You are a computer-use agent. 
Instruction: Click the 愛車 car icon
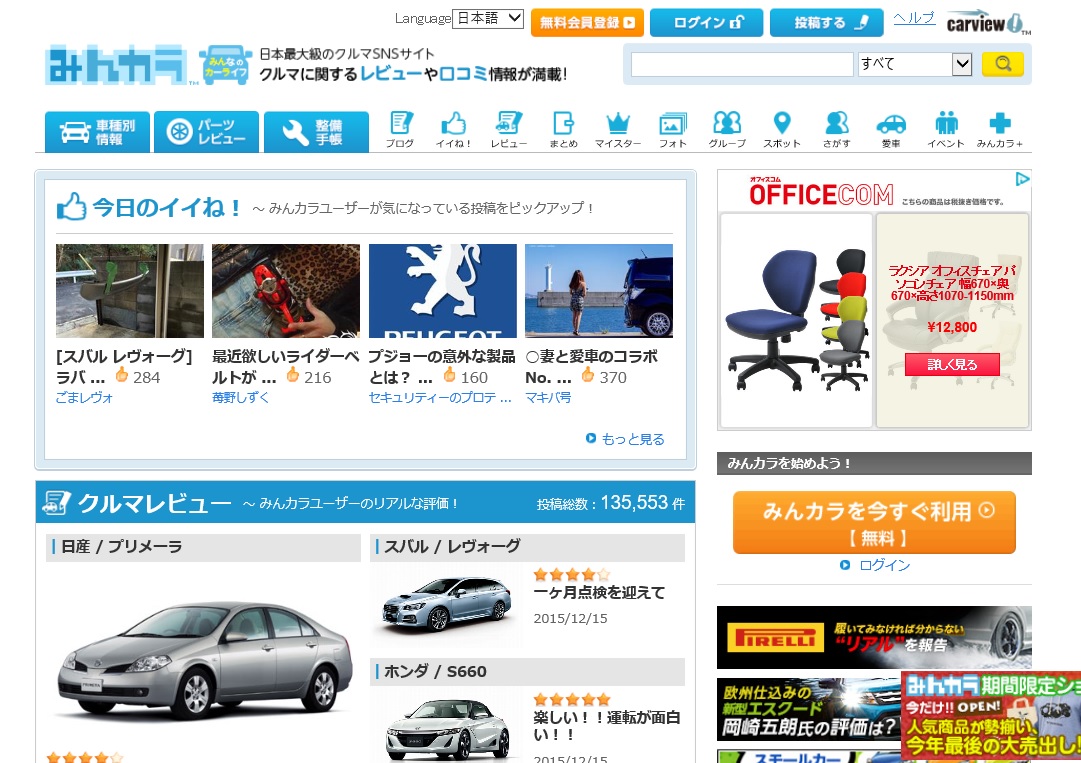point(891,129)
